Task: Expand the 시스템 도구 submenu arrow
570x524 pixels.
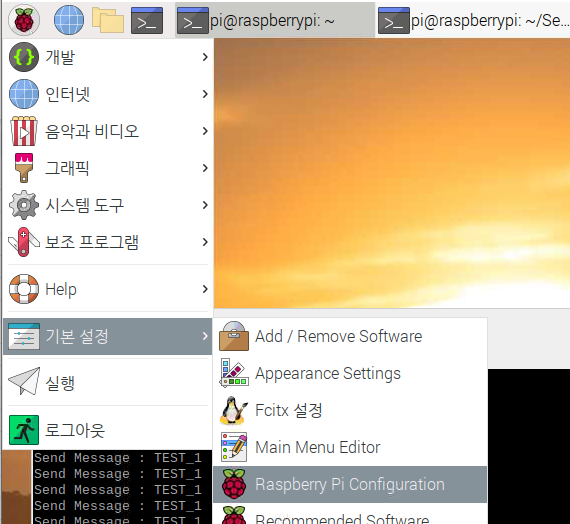Action: 205,205
